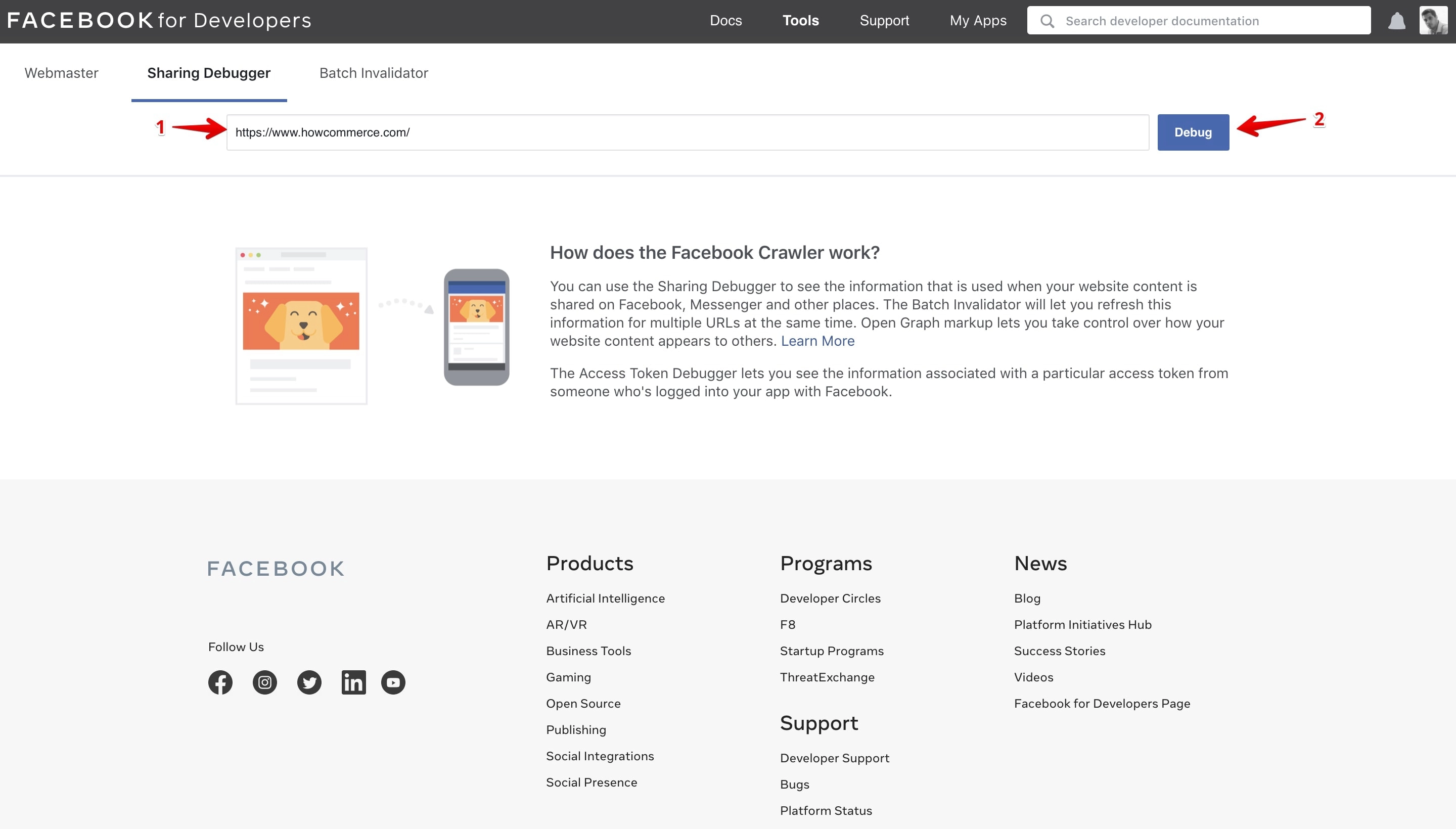Open the Platform Initiatives Hub link
Image resolution: width=1456 pixels, height=829 pixels.
pyautogui.click(x=1082, y=624)
